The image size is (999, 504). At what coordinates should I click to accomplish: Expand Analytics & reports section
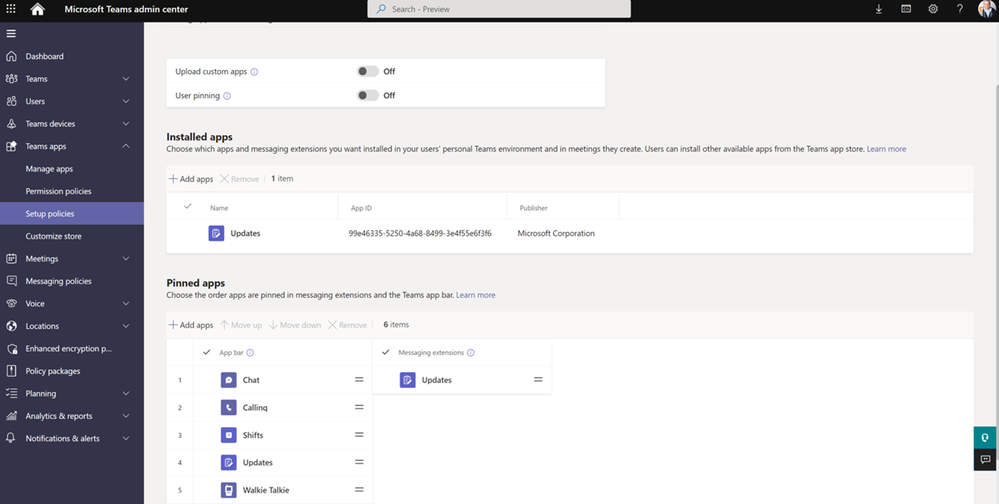126,416
